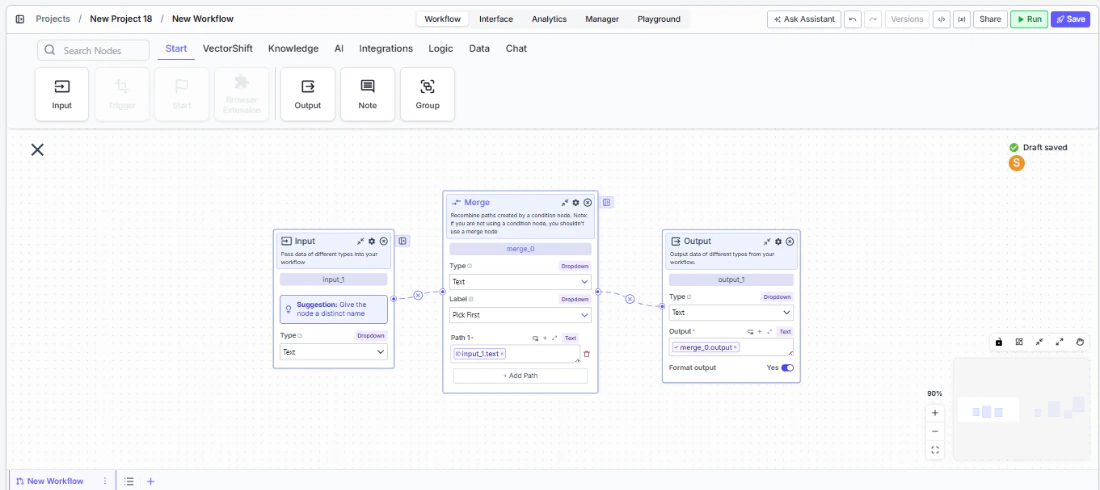Screen dimensions: 1100x490
Task: Toggle Dropdown mode for Output node Type
Action: [x=777, y=297]
